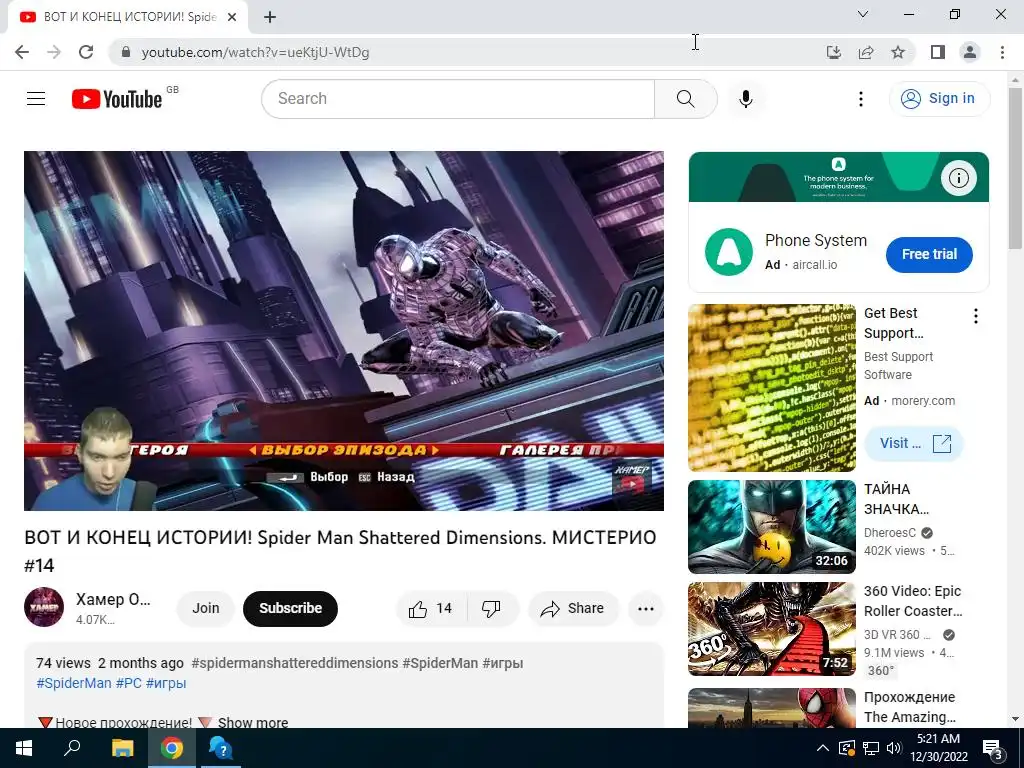Click Free trial on Phone System ad
This screenshot has height=768, width=1024.
[x=929, y=255]
